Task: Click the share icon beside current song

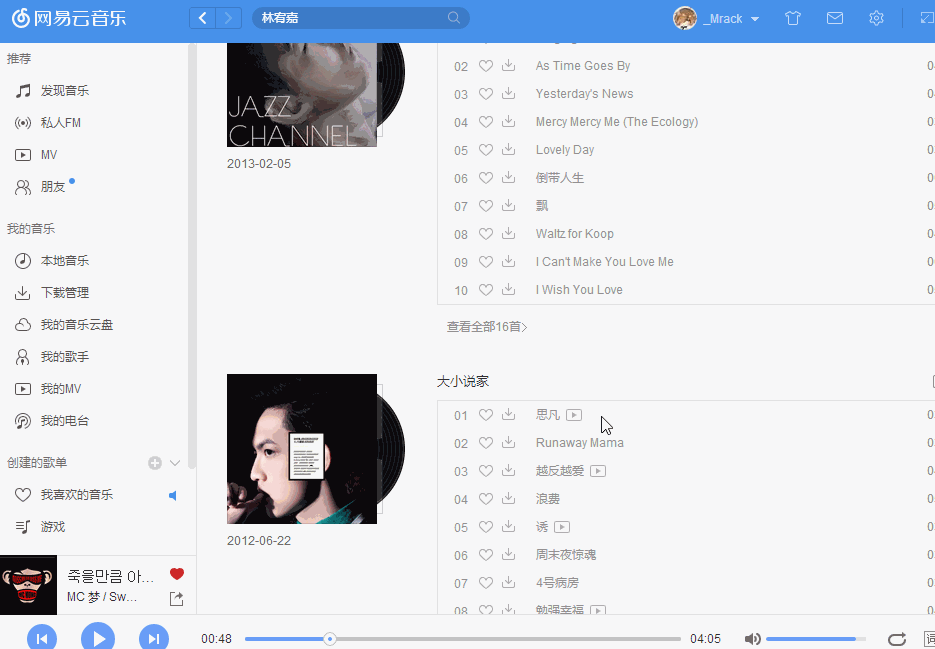Action: (x=177, y=598)
